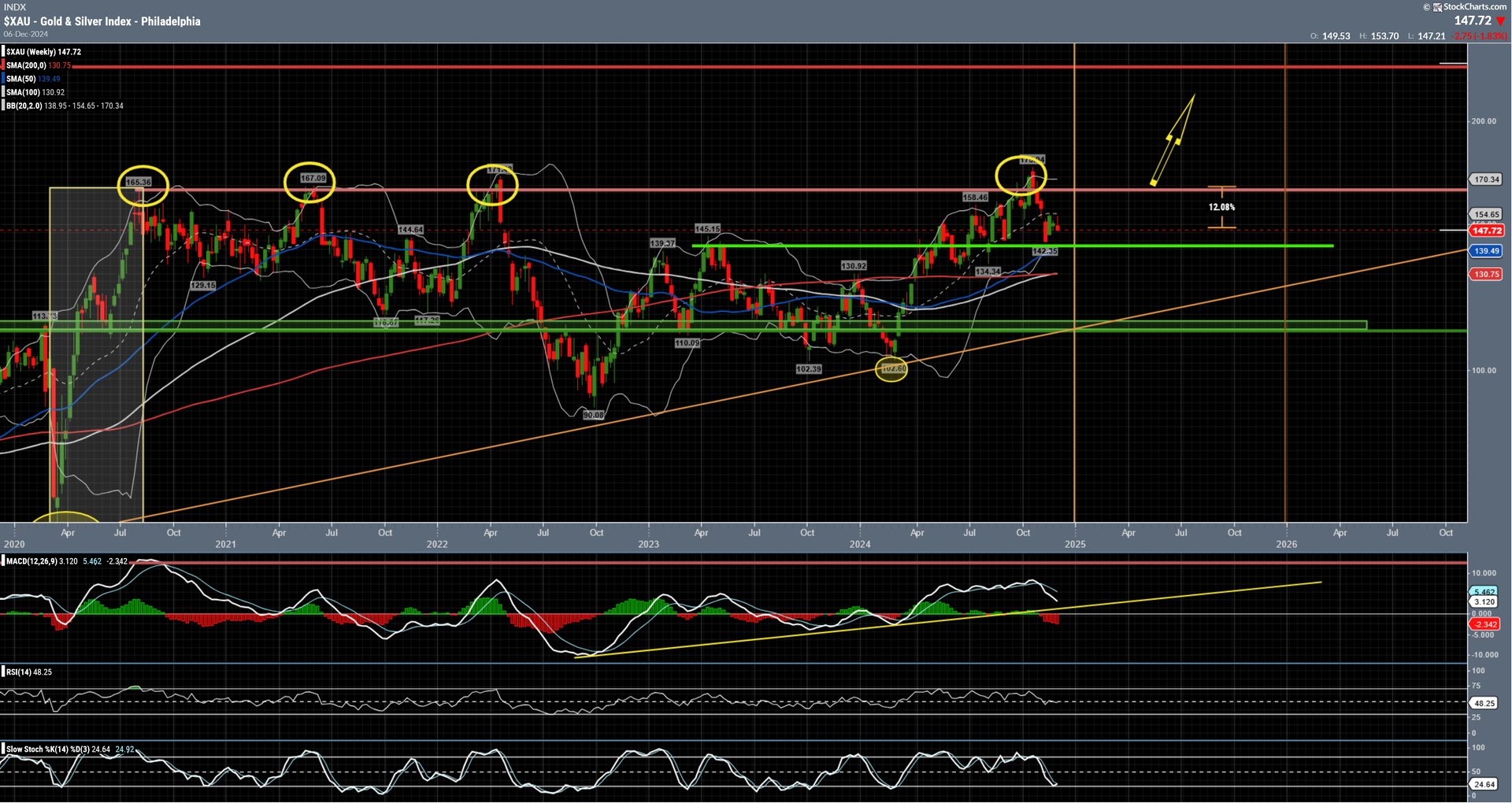1512x803 pixels.
Task: Click the red down-arrow beside price 147.72
Action: 1500,21
